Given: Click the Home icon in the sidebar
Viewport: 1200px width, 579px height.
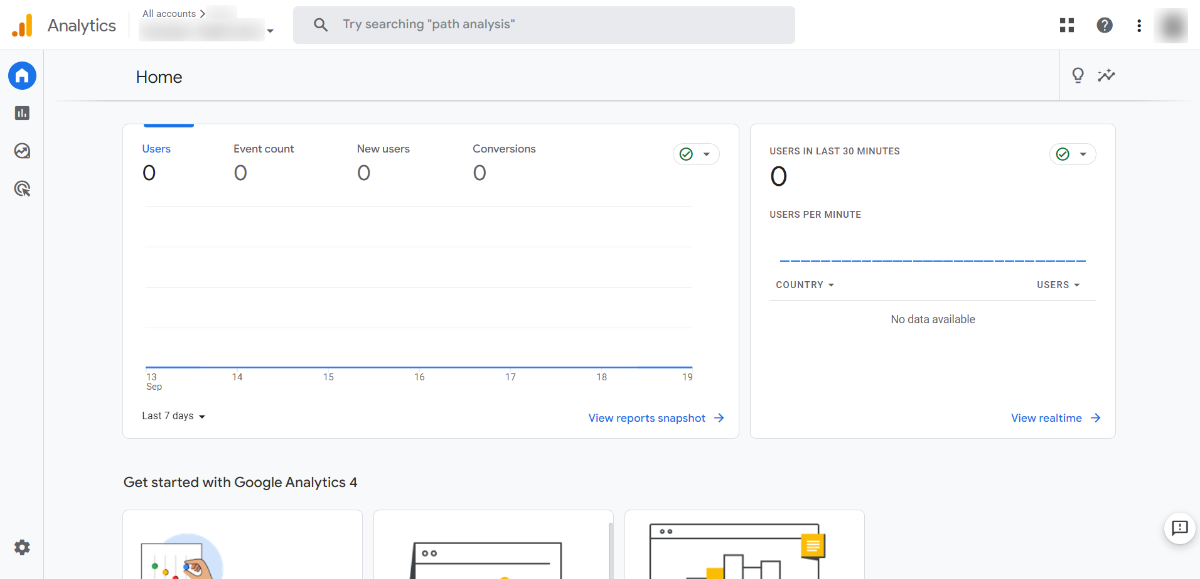Looking at the screenshot, I should [x=22, y=75].
